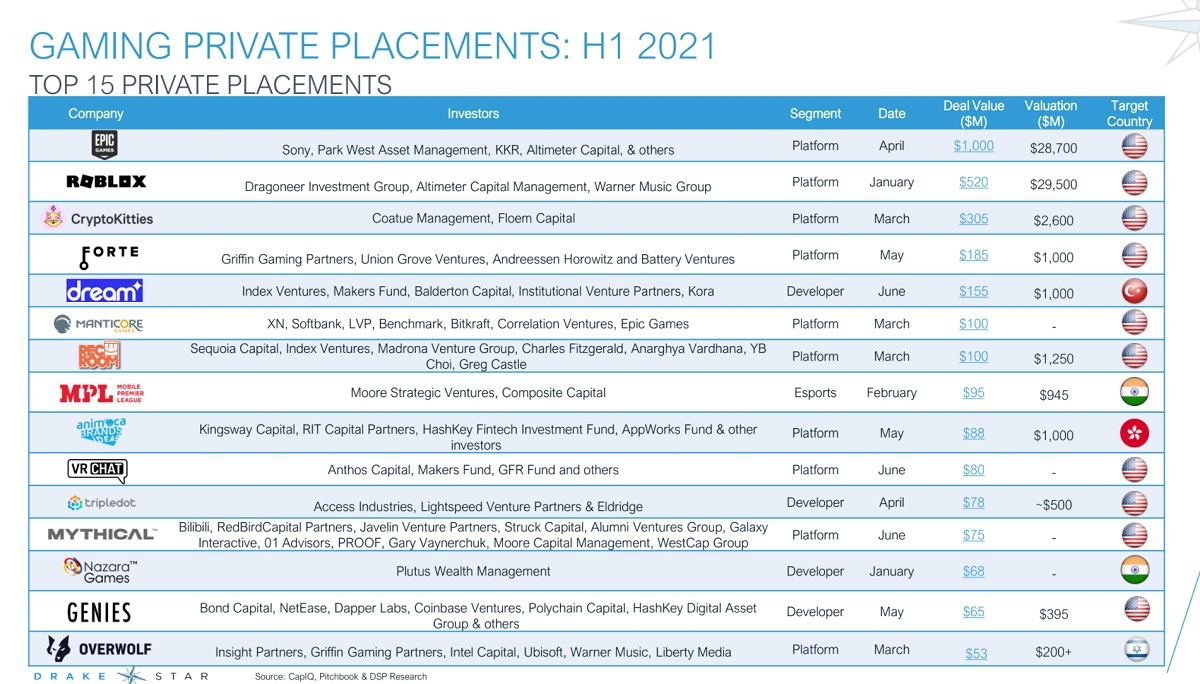
Task: Click the Forte logo
Action: click(x=108, y=256)
